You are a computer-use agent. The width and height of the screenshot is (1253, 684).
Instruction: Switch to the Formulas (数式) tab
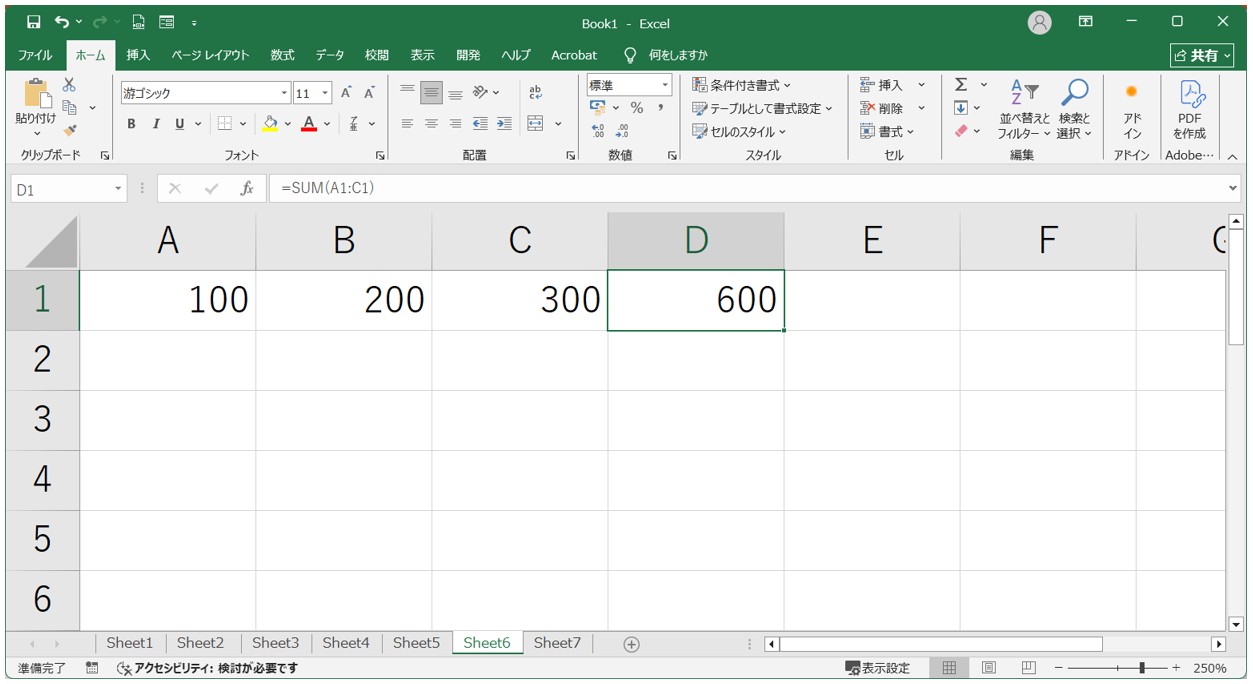[x=282, y=55]
